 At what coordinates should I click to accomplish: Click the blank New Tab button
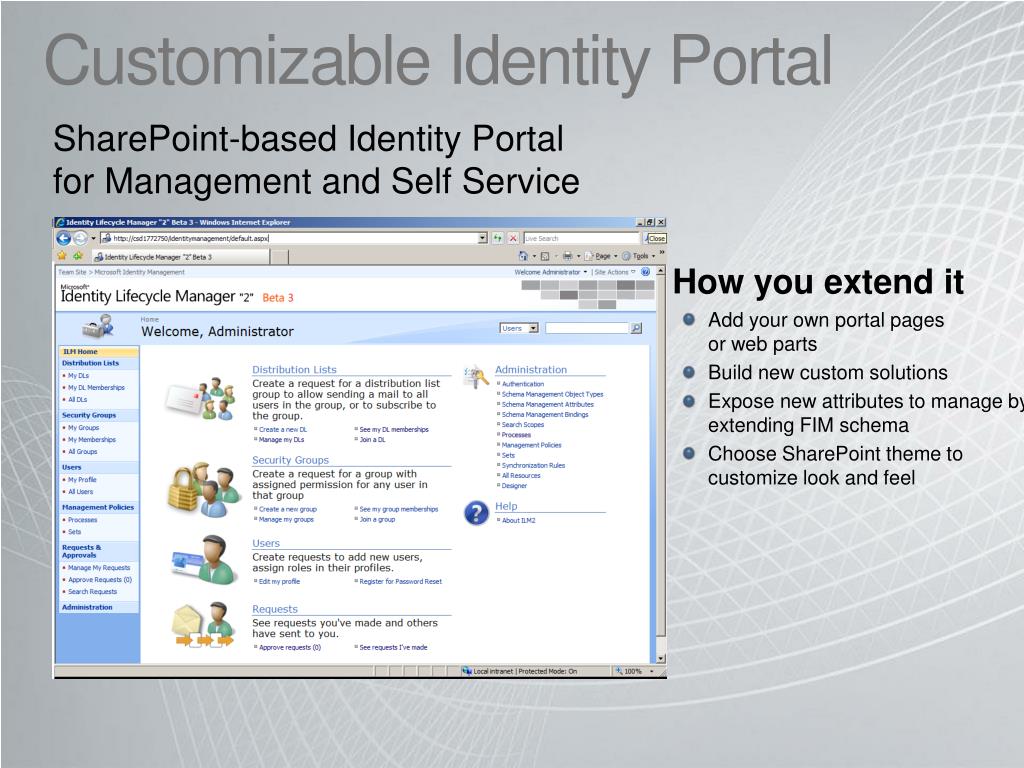(280, 257)
